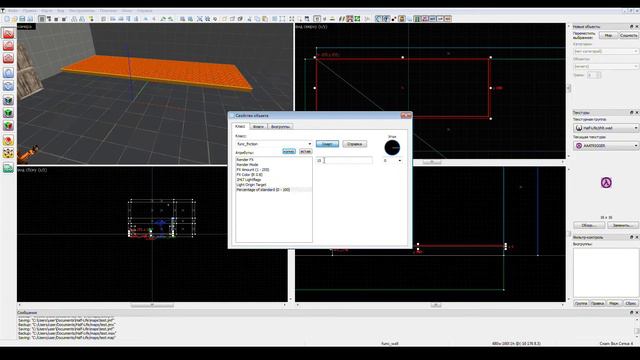Select the Selection tool in left toolbar

pos(8,33)
